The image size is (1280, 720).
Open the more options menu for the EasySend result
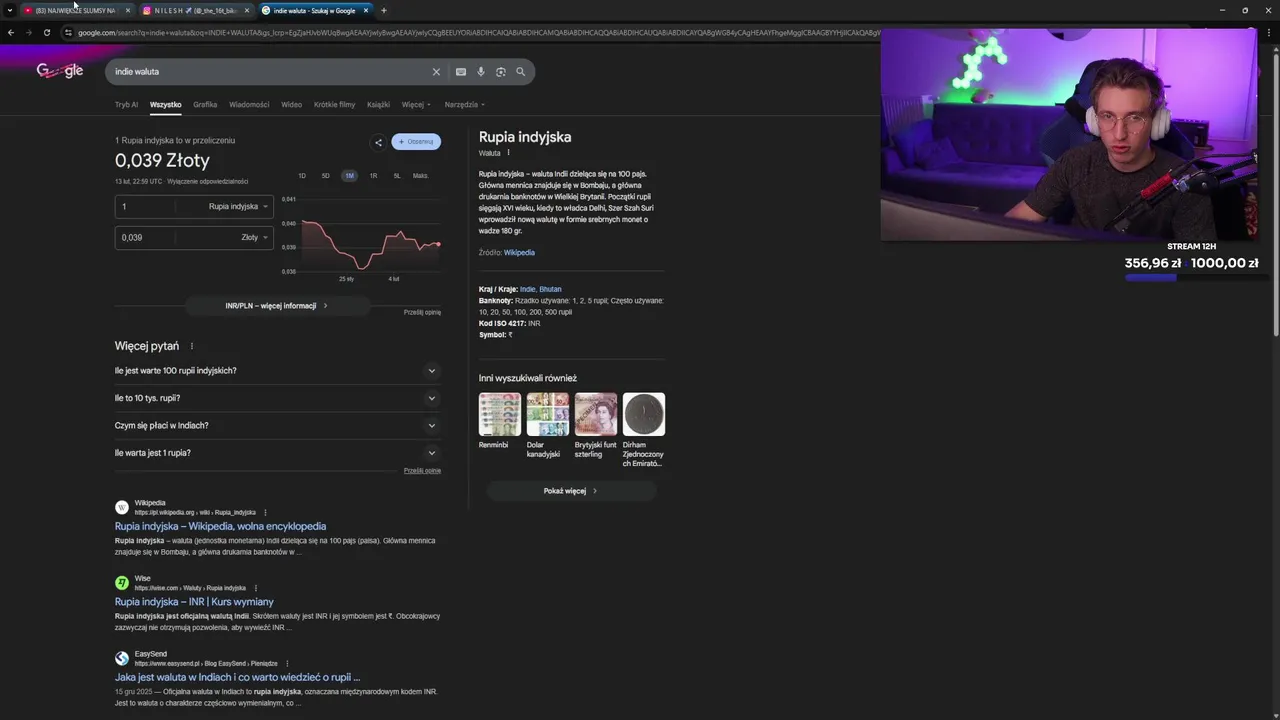pyautogui.click(x=287, y=664)
